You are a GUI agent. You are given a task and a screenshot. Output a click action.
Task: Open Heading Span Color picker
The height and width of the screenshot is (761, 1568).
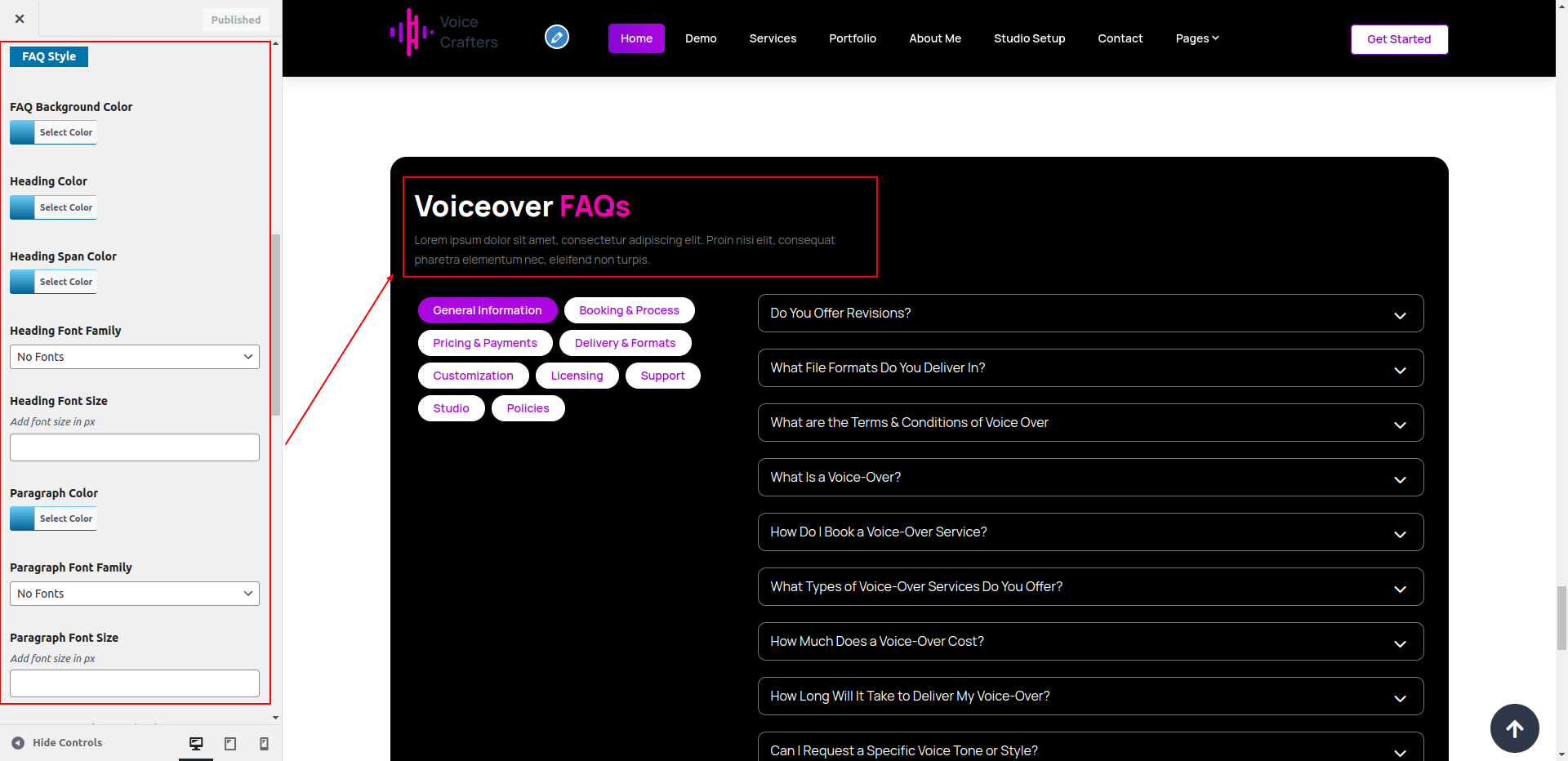(53, 282)
